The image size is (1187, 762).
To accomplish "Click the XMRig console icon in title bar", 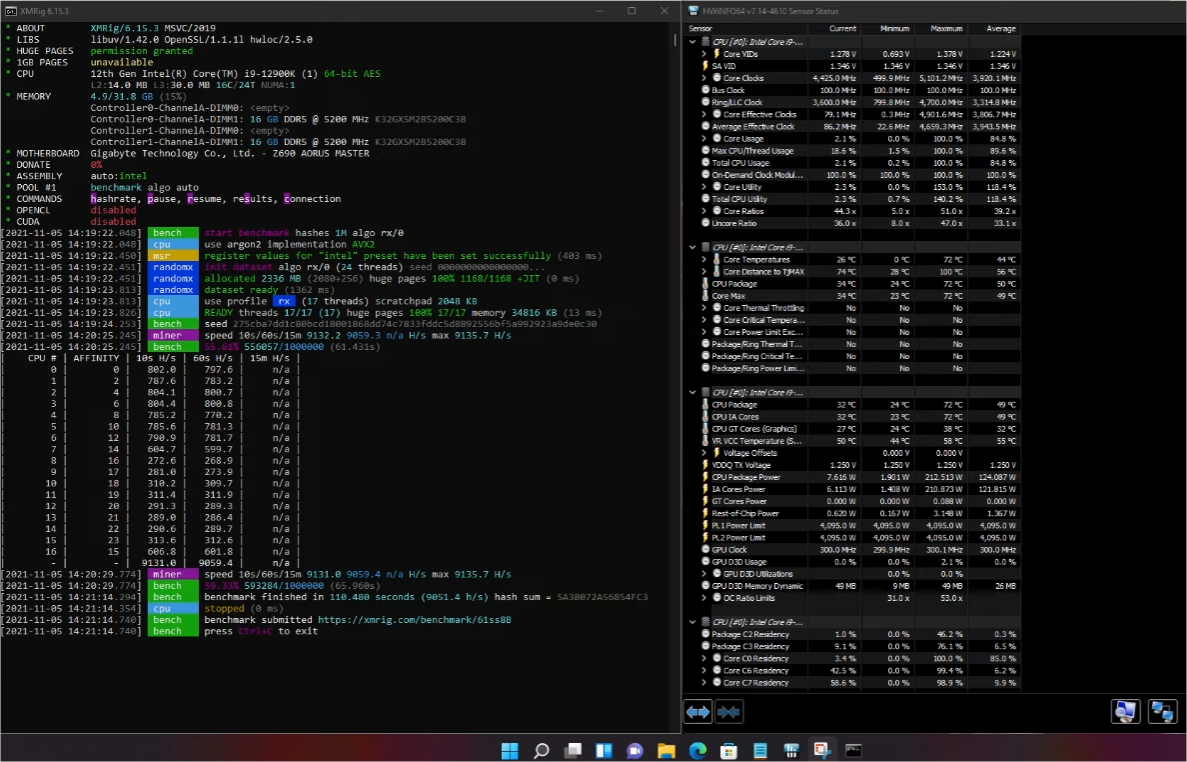I will 11,11.
